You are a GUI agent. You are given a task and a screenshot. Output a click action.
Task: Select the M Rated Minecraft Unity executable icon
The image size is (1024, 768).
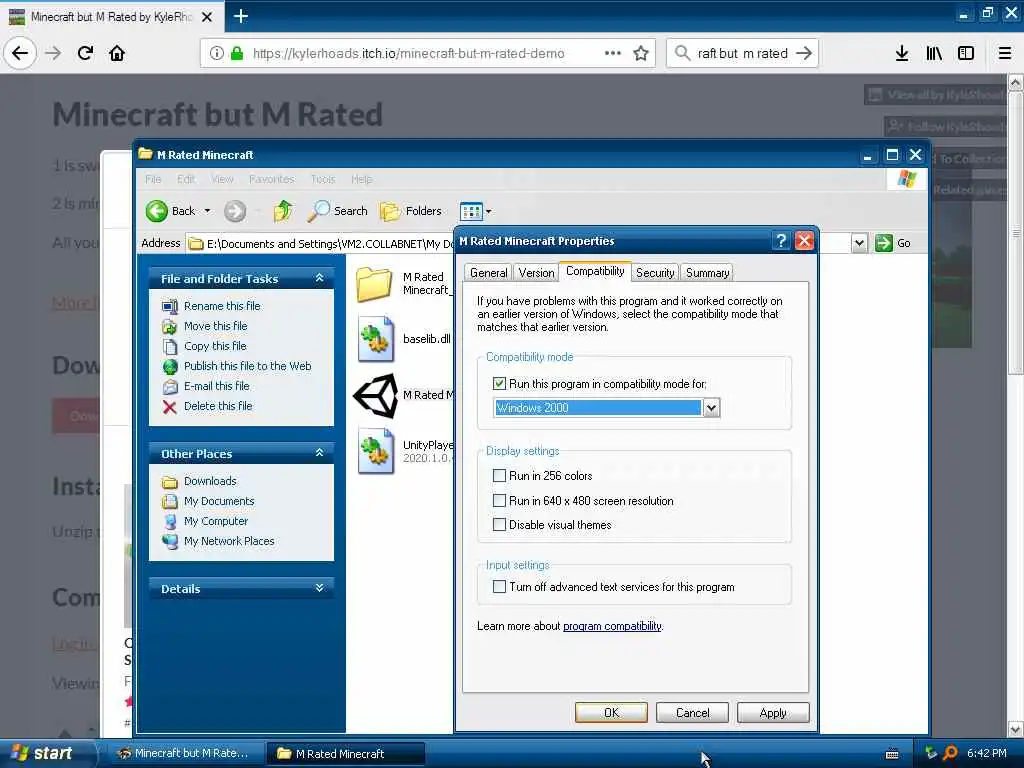[x=376, y=396]
